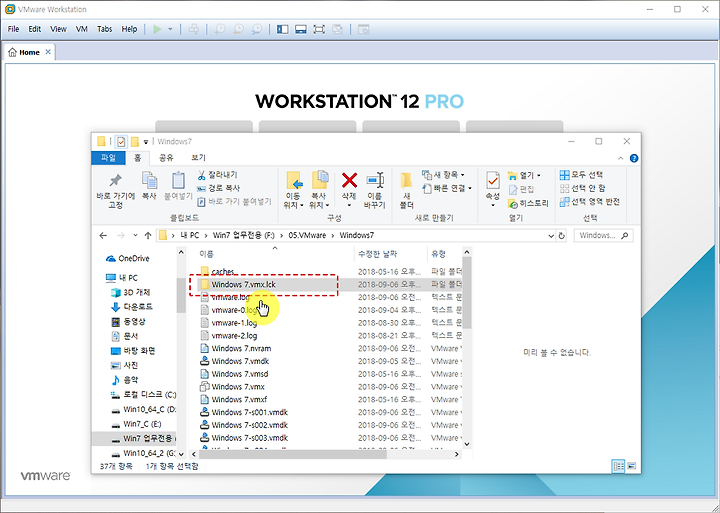Screen dimensions: 720x513
Task: Open the 열기 dropdown in ribbon
Action: point(524,175)
